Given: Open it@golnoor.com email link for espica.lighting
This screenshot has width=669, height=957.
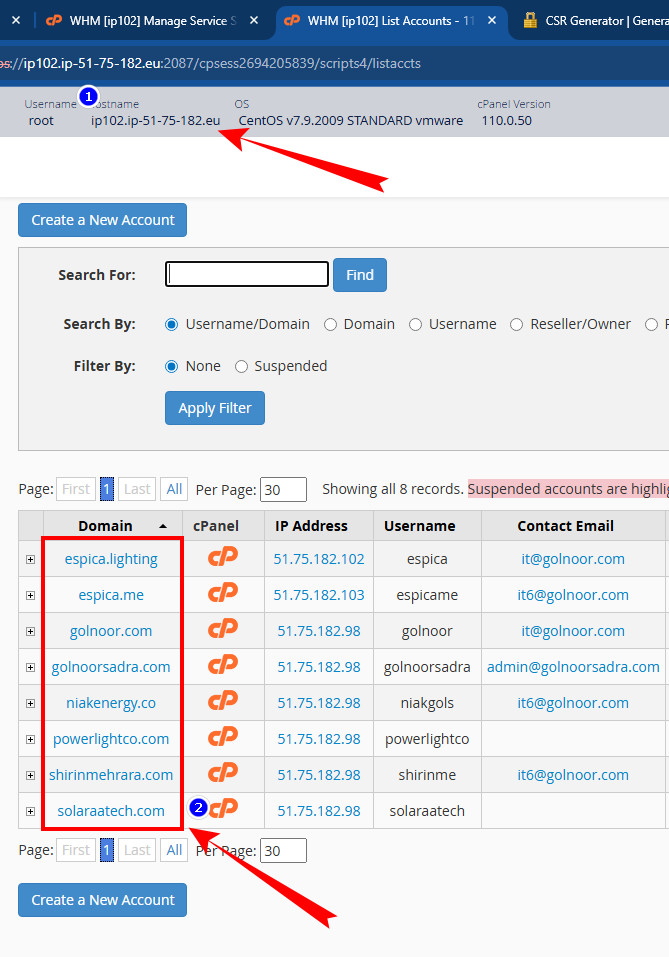Looking at the screenshot, I should tap(572, 559).
